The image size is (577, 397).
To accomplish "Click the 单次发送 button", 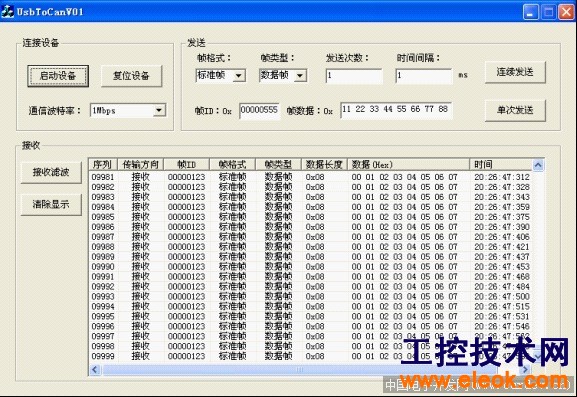I will tap(515, 110).
